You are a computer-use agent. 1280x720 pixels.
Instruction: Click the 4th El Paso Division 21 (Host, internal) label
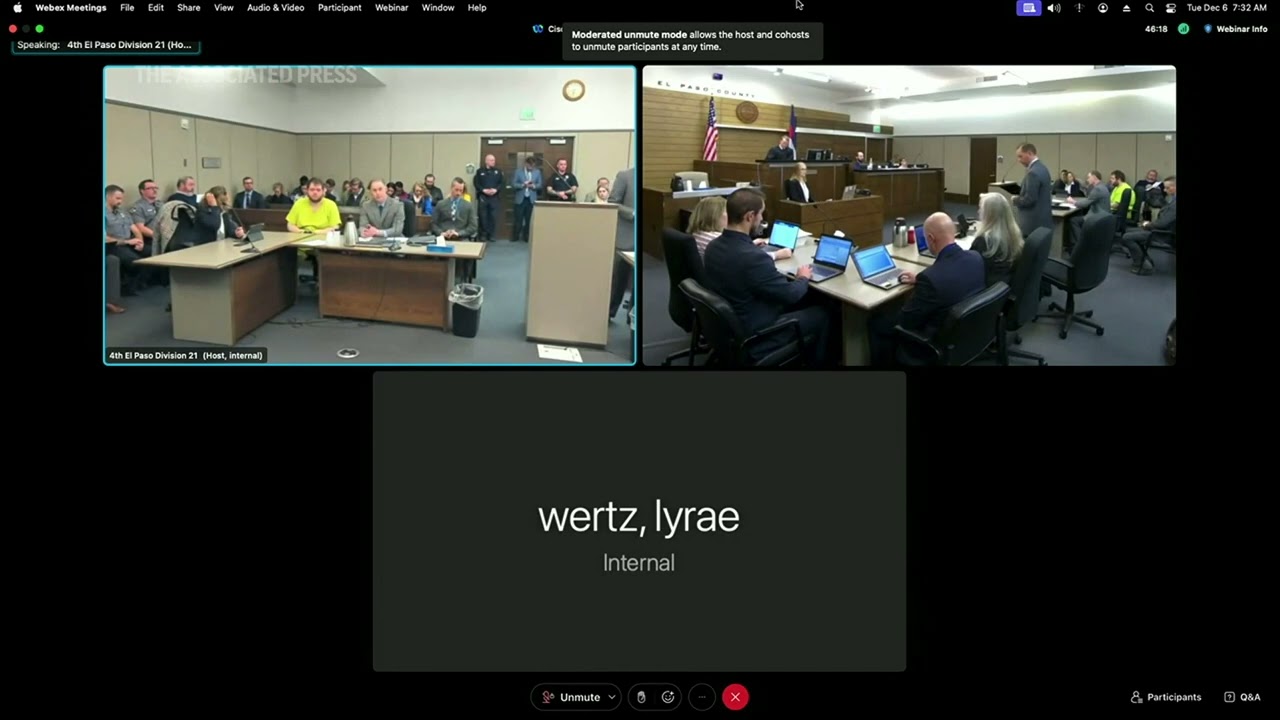click(186, 355)
